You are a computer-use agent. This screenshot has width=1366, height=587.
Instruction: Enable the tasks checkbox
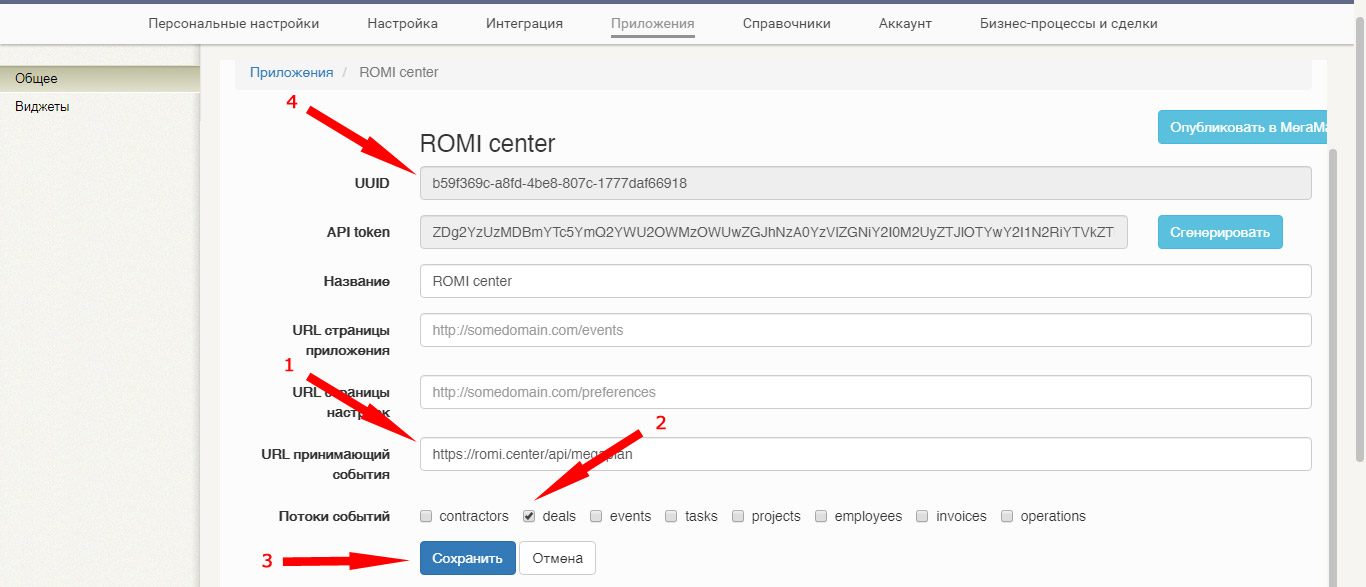[x=672, y=516]
